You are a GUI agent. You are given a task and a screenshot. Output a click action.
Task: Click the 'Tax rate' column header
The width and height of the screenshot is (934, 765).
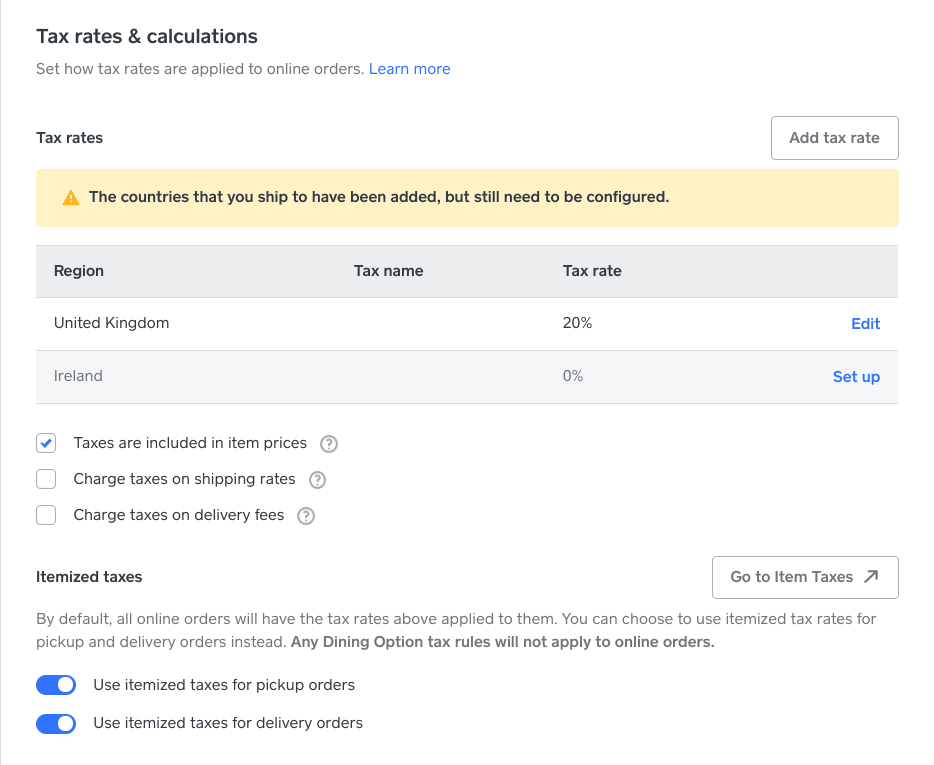coord(592,271)
